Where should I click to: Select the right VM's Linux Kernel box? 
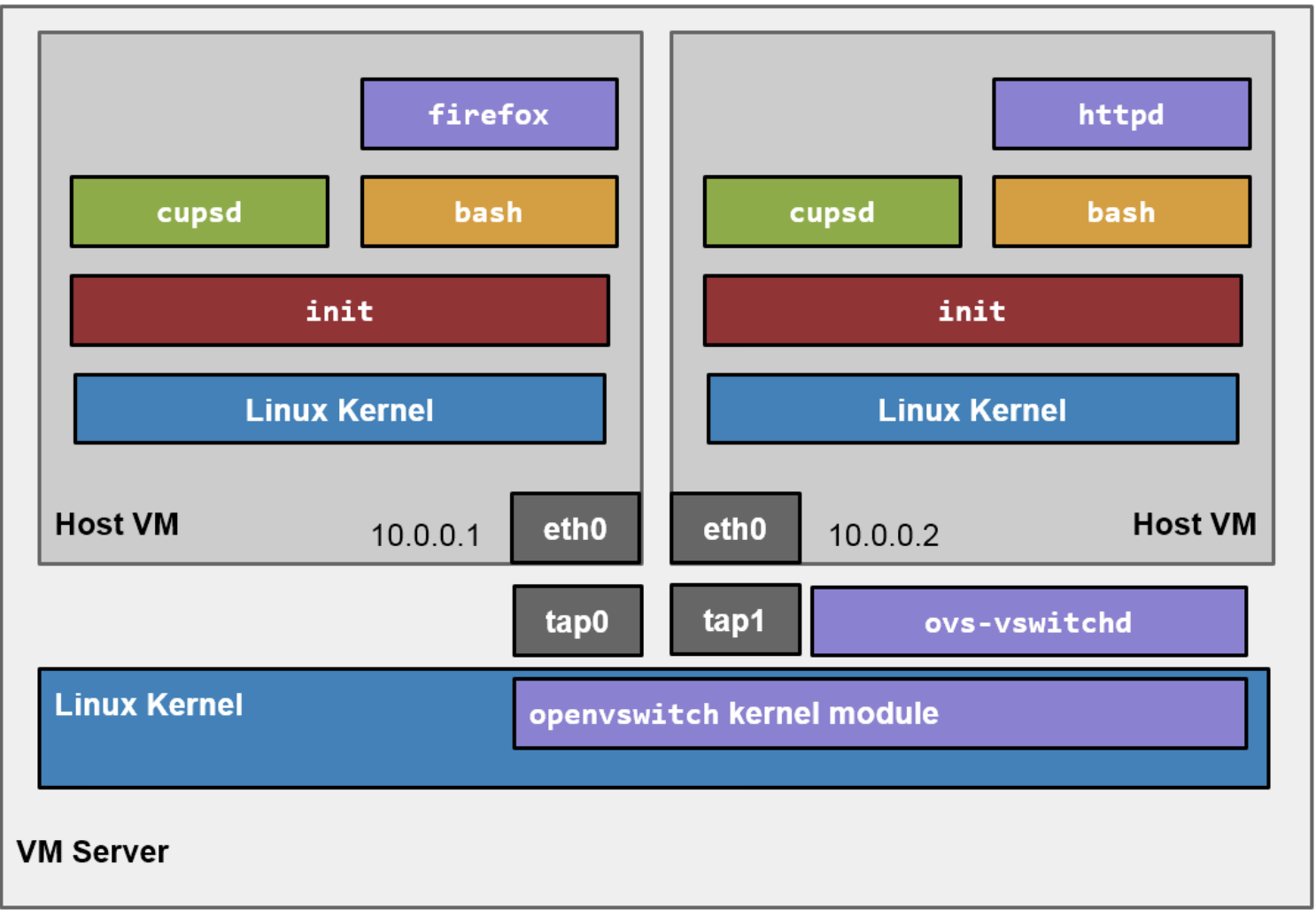pyautogui.click(x=972, y=410)
